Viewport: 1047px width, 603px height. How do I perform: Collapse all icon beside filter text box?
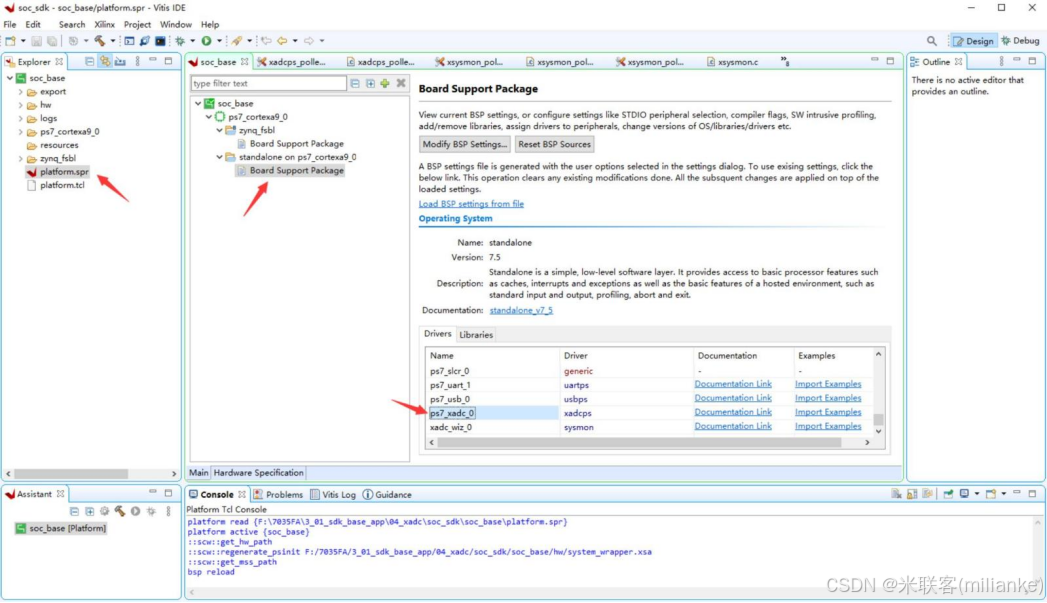point(355,83)
